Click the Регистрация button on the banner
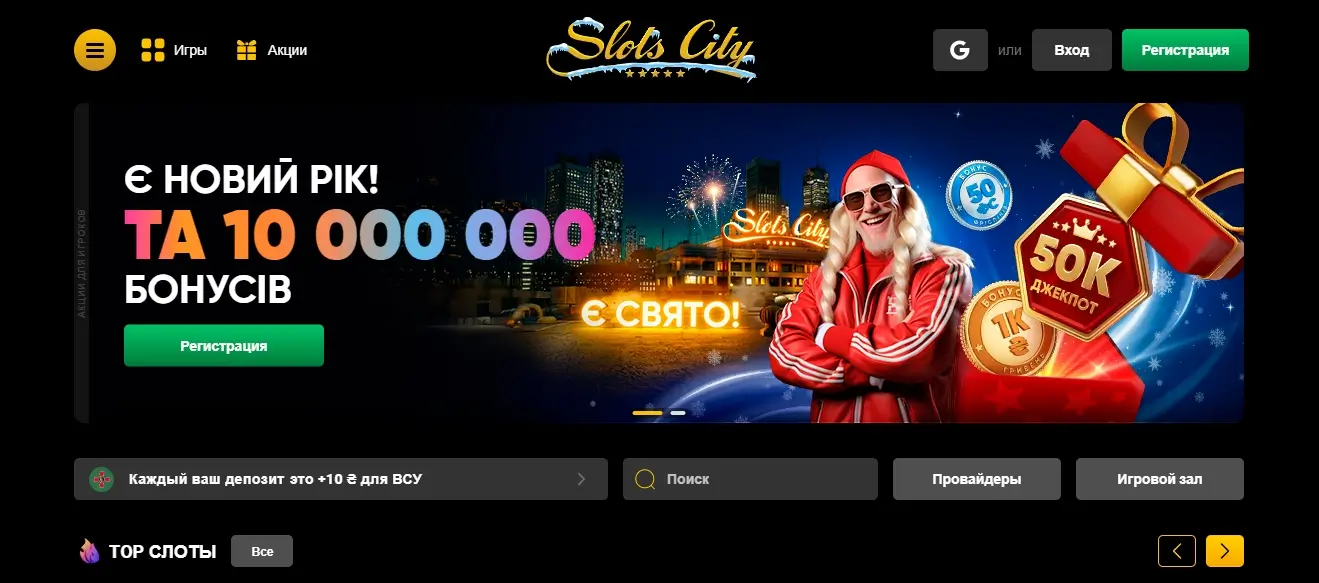 [x=224, y=346]
